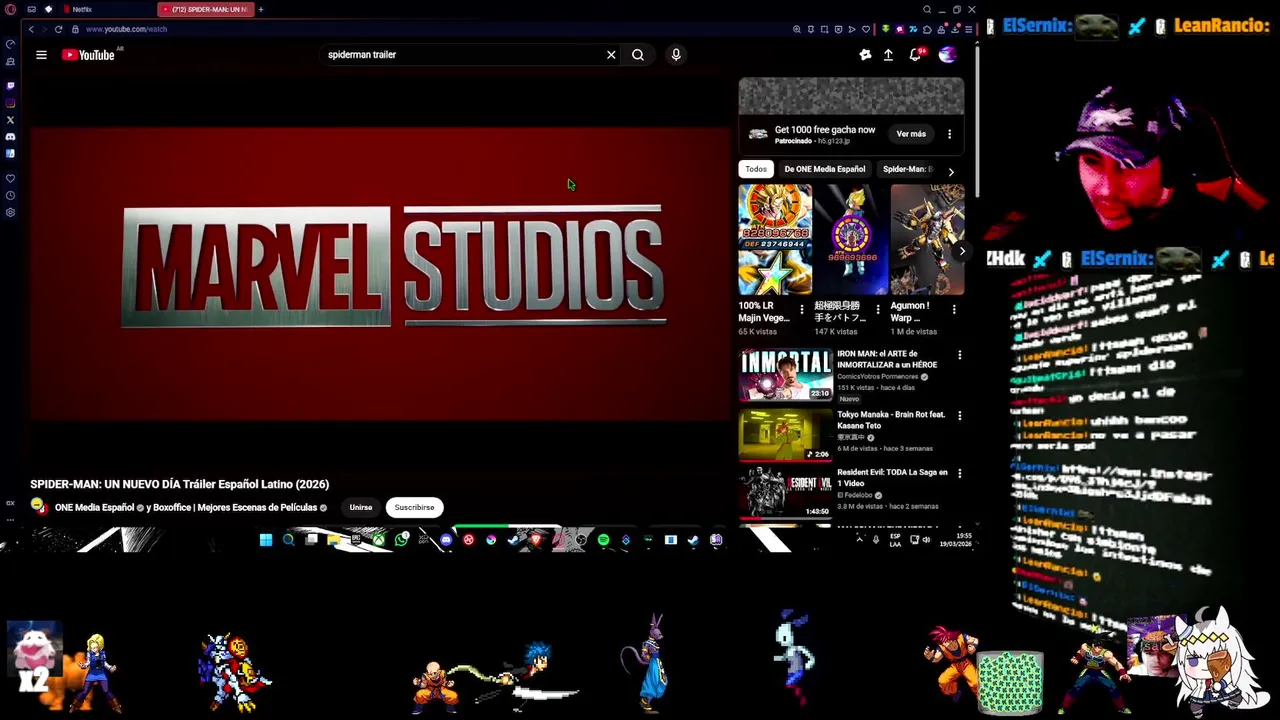Open Twitch in the Opera sidebar
The height and width of the screenshot is (720, 1280).
[10, 86]
